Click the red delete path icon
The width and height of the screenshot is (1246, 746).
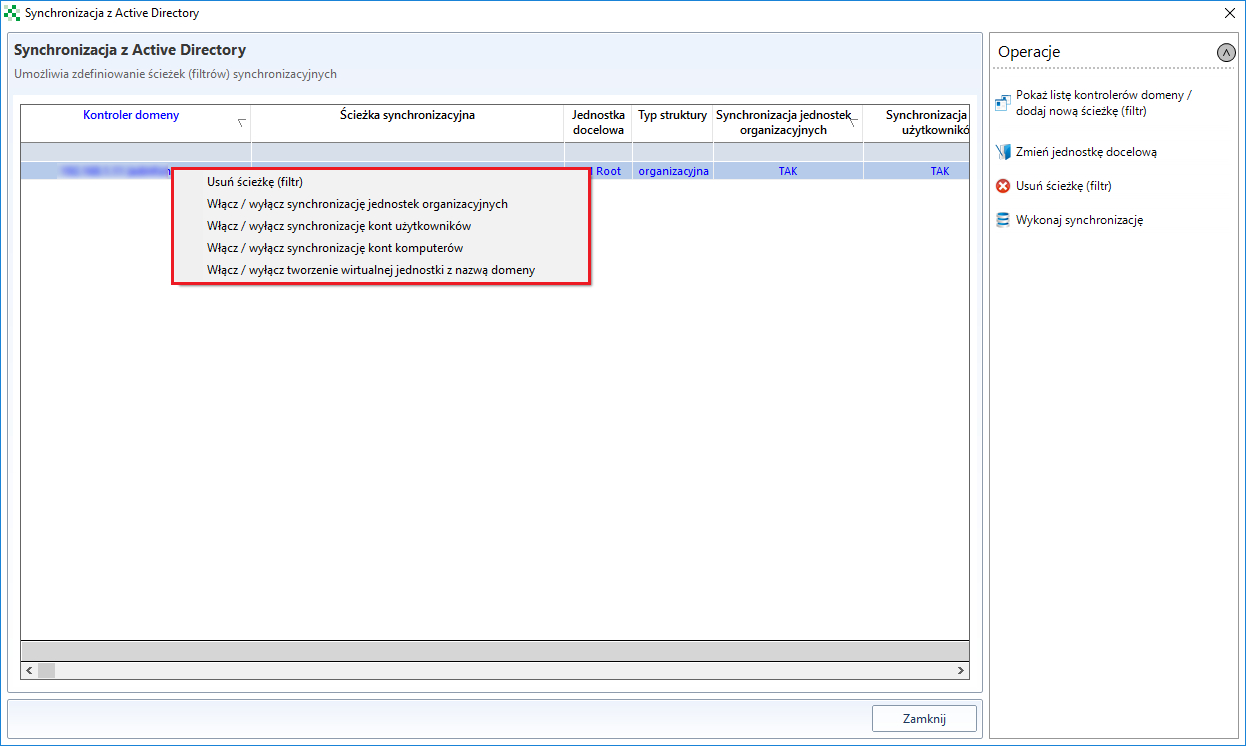[1003, 186]
